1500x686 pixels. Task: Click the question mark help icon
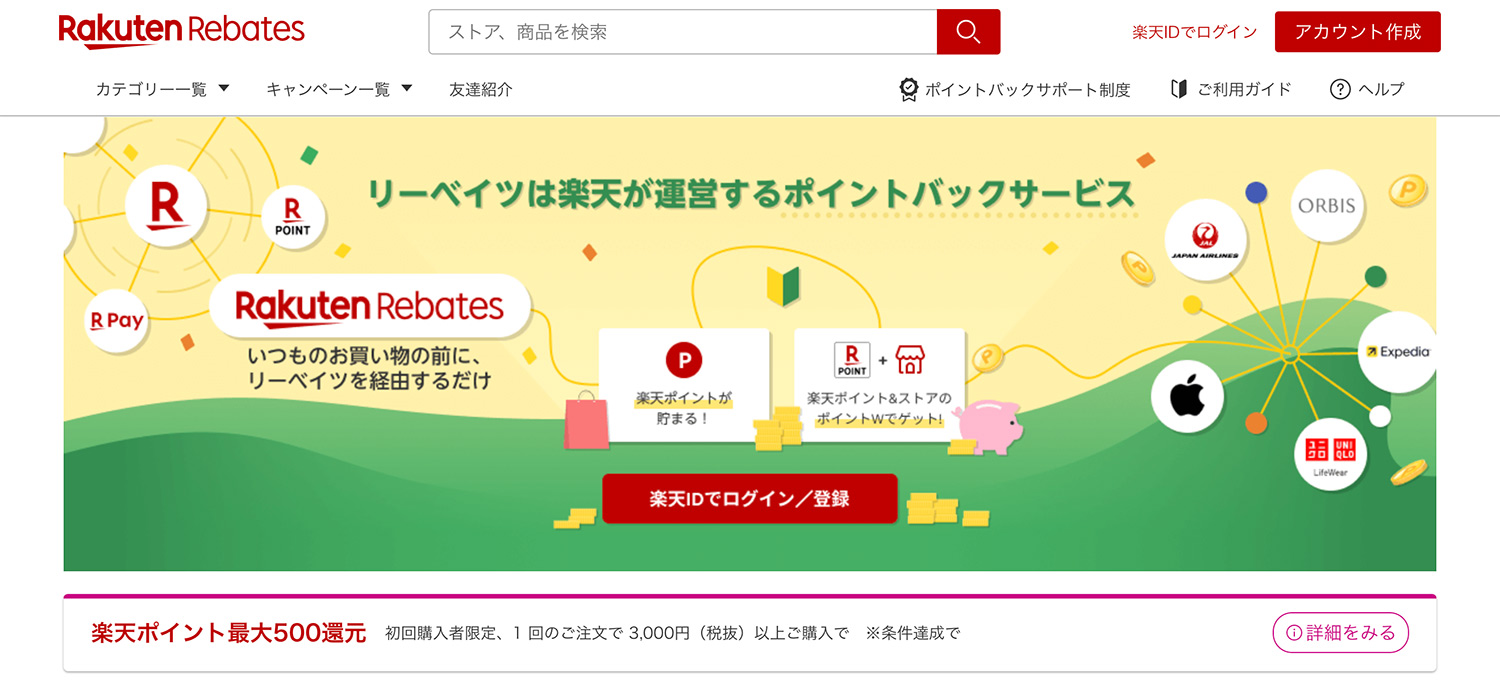1340,89
